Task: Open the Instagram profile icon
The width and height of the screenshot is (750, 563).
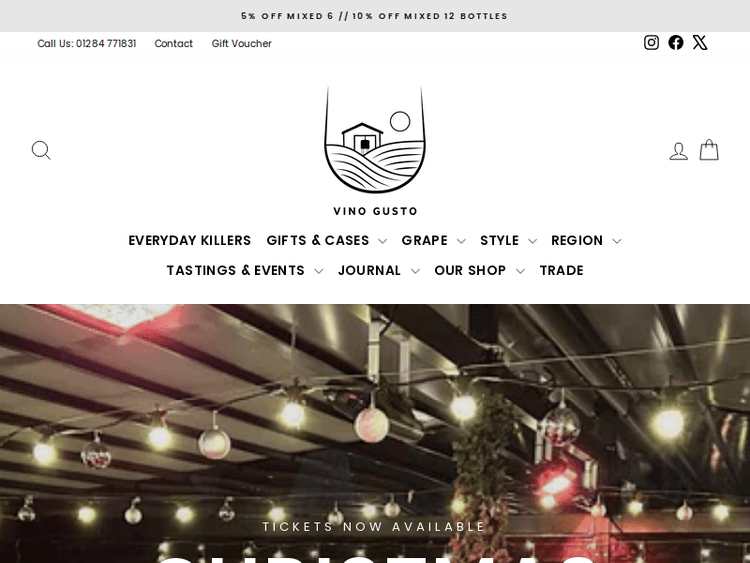Action: [651, 43]
